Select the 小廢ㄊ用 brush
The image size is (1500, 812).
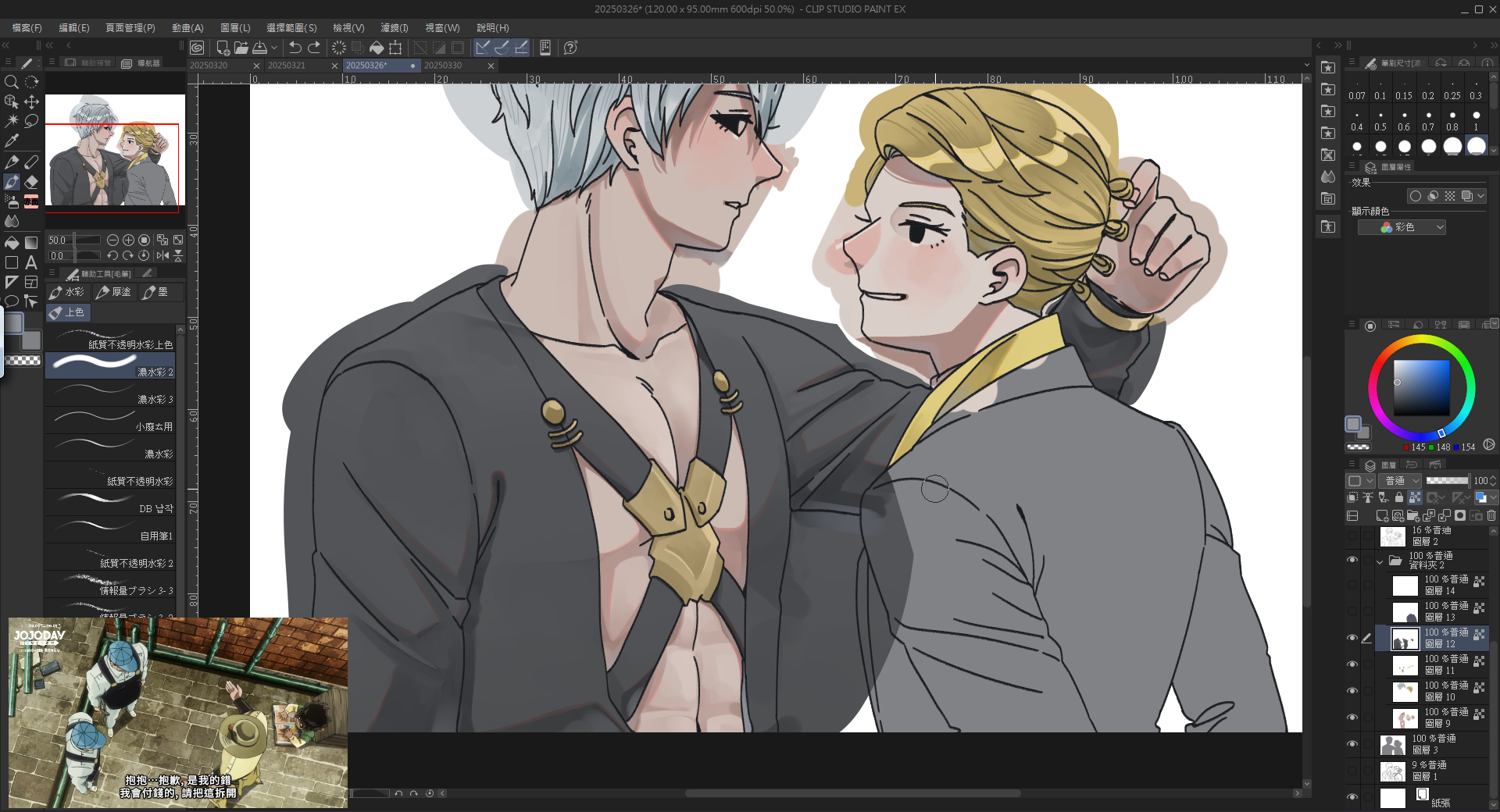tap(110, 421)
